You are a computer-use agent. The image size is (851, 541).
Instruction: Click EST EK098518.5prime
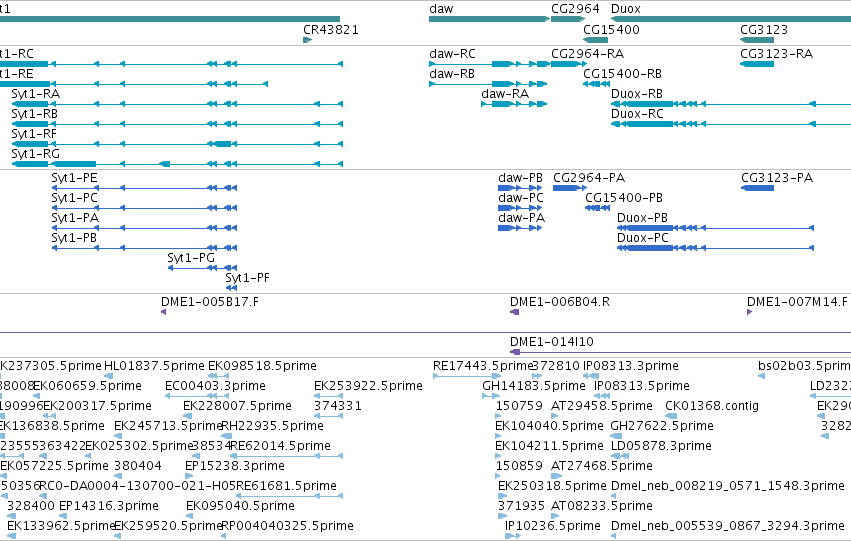pos(262,366)
